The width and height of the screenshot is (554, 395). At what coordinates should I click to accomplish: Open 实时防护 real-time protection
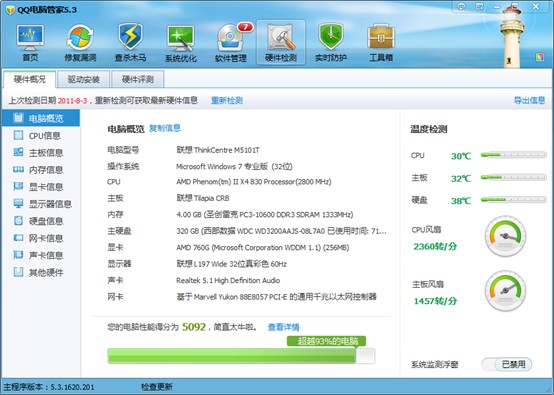point(331,42)
